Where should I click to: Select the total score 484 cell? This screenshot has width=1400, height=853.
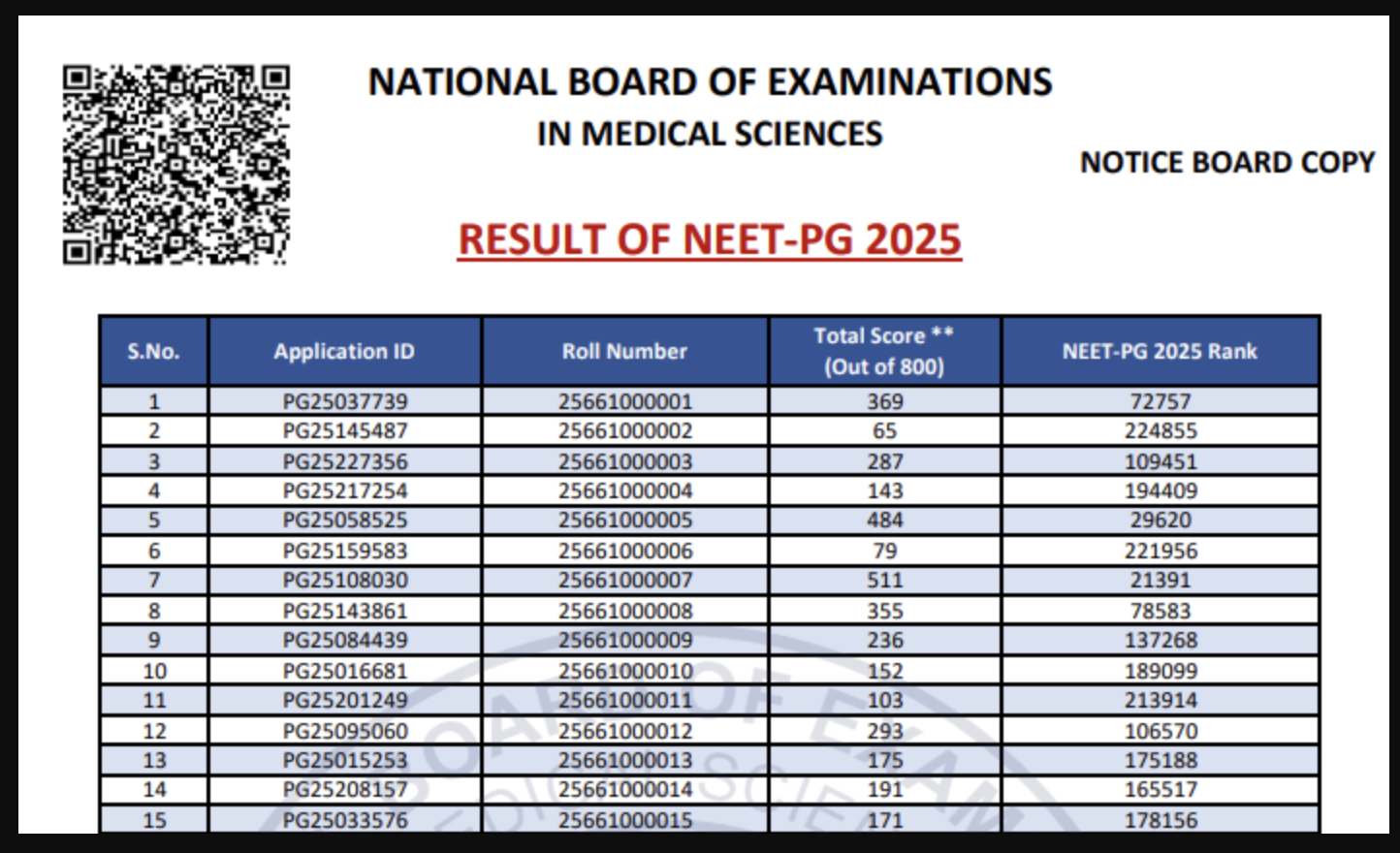point(884,521)
